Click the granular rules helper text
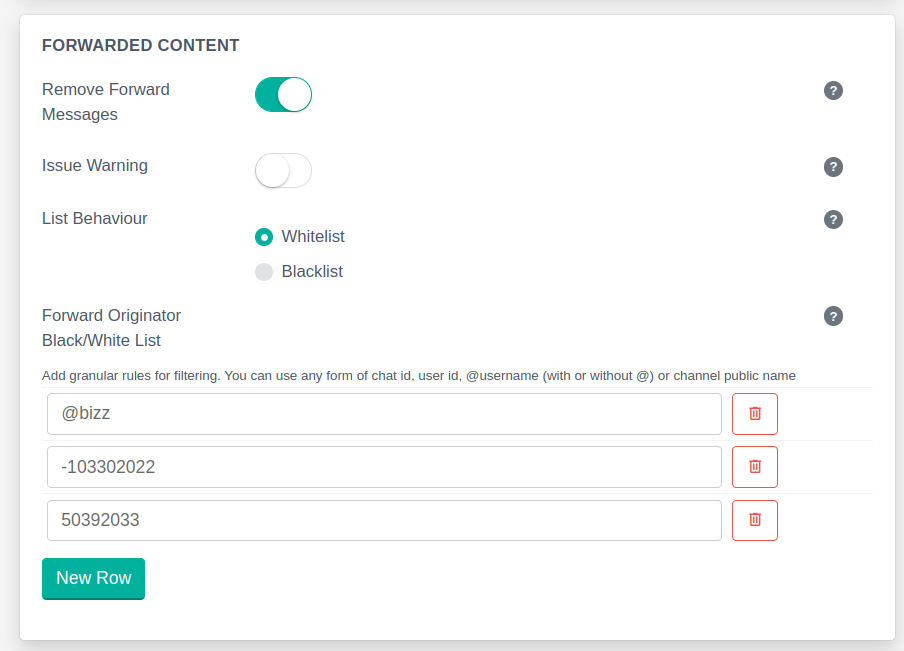904x651 pixels. (x=419, y=376)
